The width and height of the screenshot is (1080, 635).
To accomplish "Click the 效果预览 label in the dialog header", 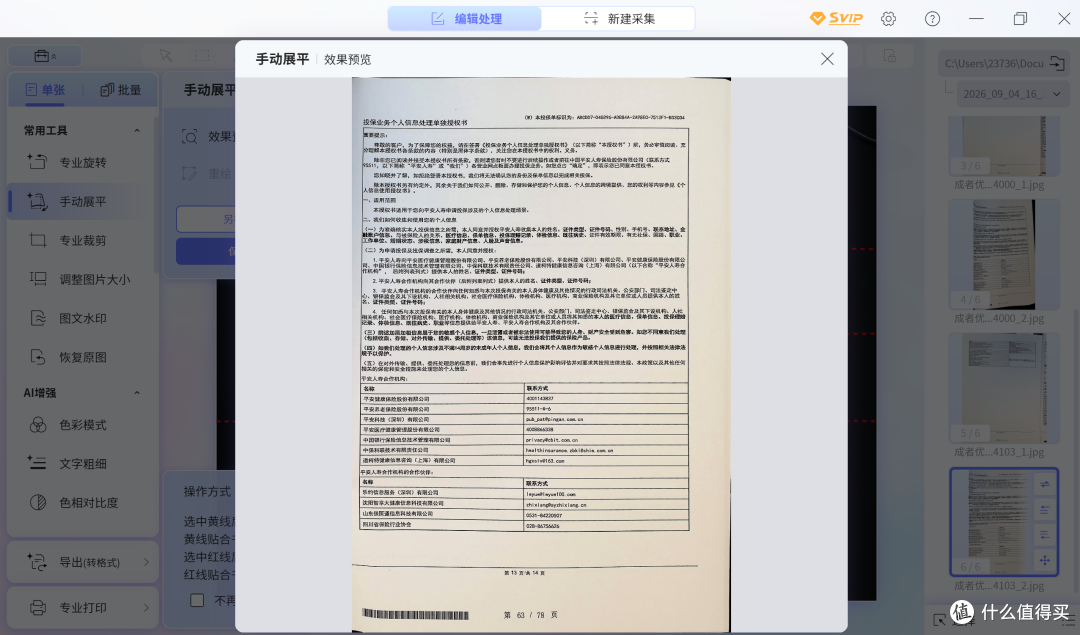I will click(x=348, y=59).
